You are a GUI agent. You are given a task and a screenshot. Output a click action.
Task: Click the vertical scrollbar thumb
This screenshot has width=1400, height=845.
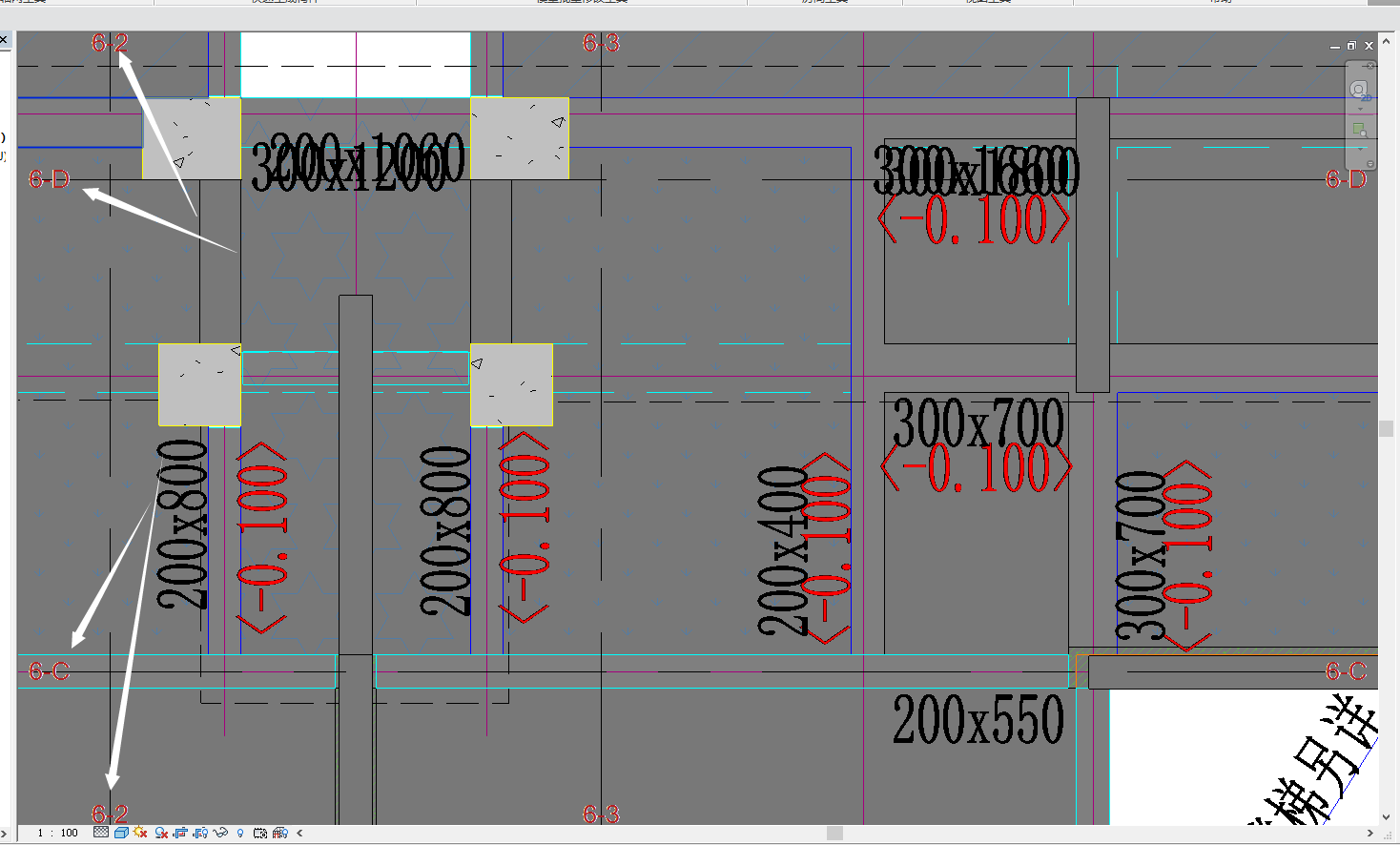[1387, 429]
